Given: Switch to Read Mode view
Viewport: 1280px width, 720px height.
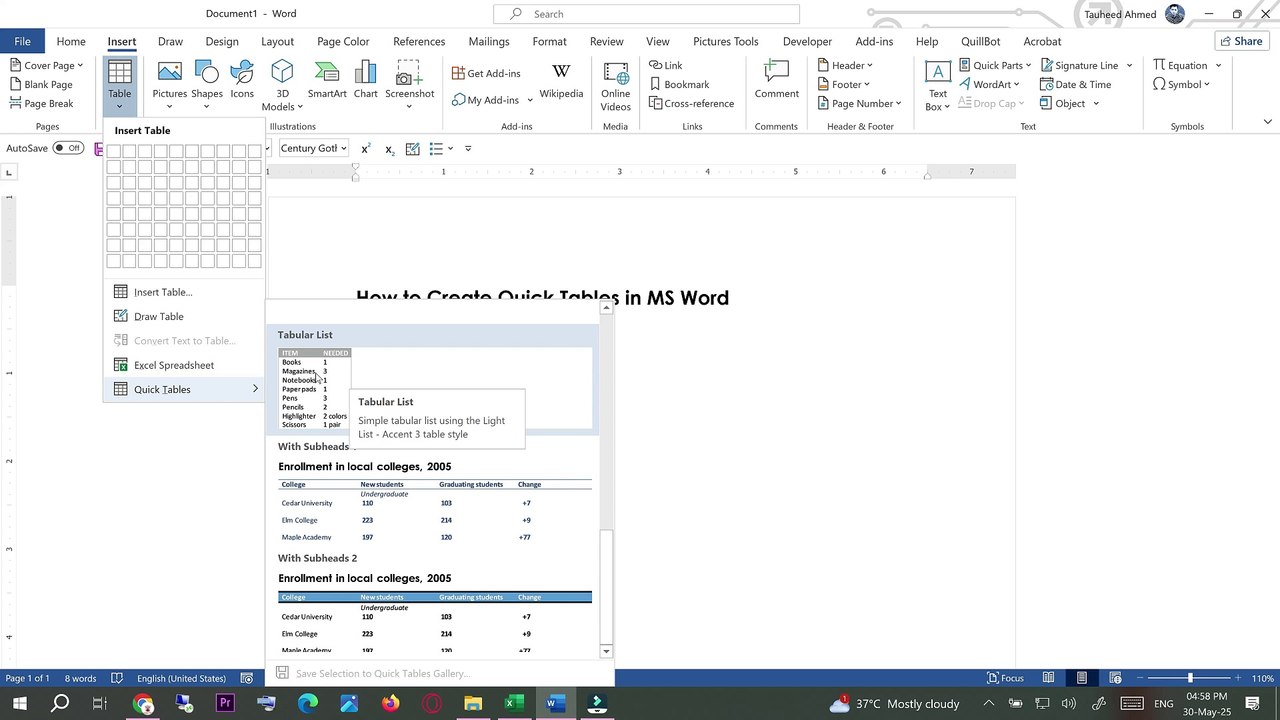Looking at the screenshot, I should [x=1048, y=678].
